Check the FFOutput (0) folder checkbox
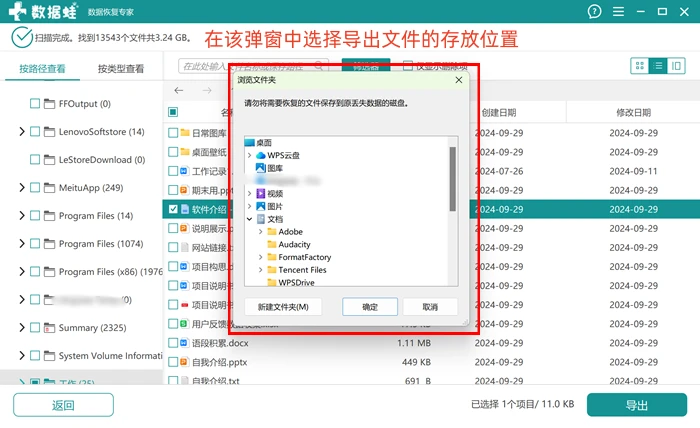The image size is (700, 428). (35, 104)
